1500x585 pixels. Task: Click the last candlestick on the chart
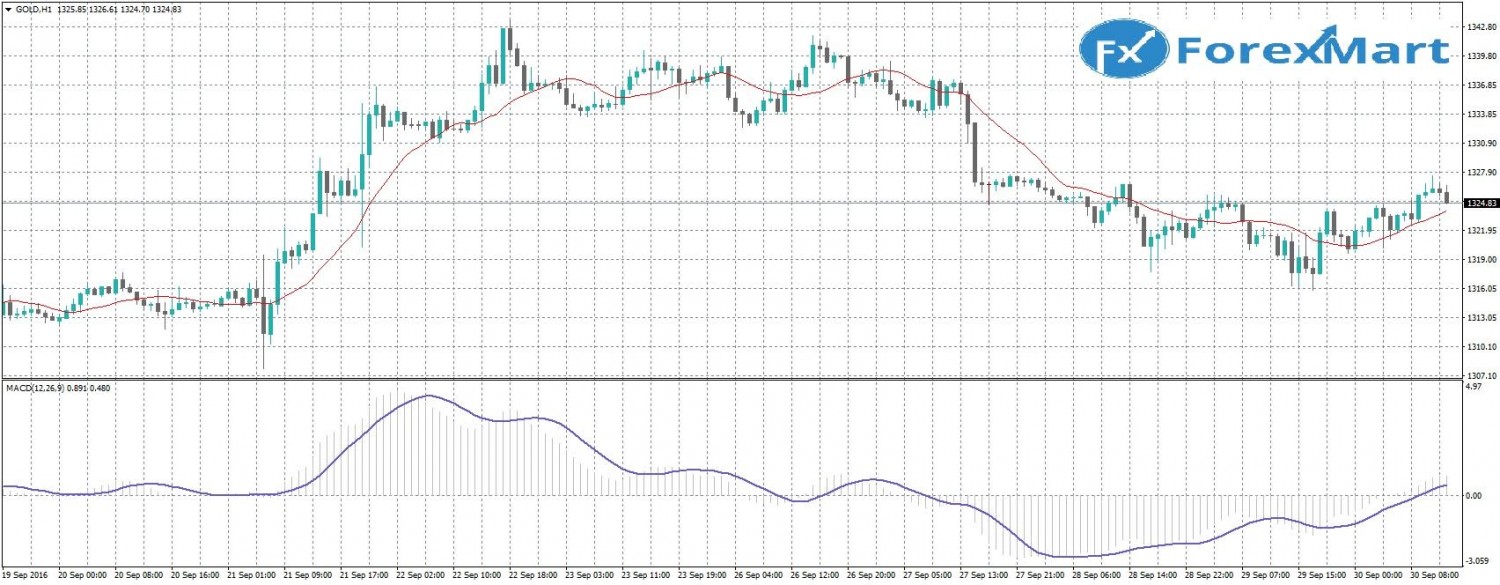click(1446, 196)
